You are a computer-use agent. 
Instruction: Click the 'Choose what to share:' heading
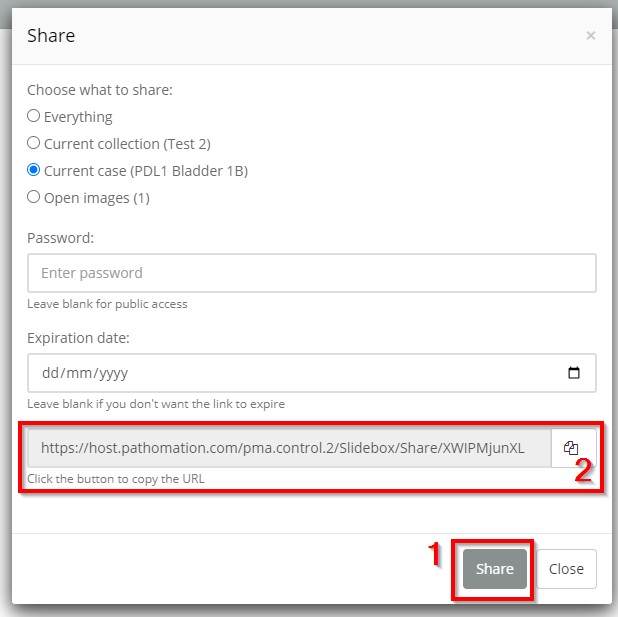click(x=100, y=90)
